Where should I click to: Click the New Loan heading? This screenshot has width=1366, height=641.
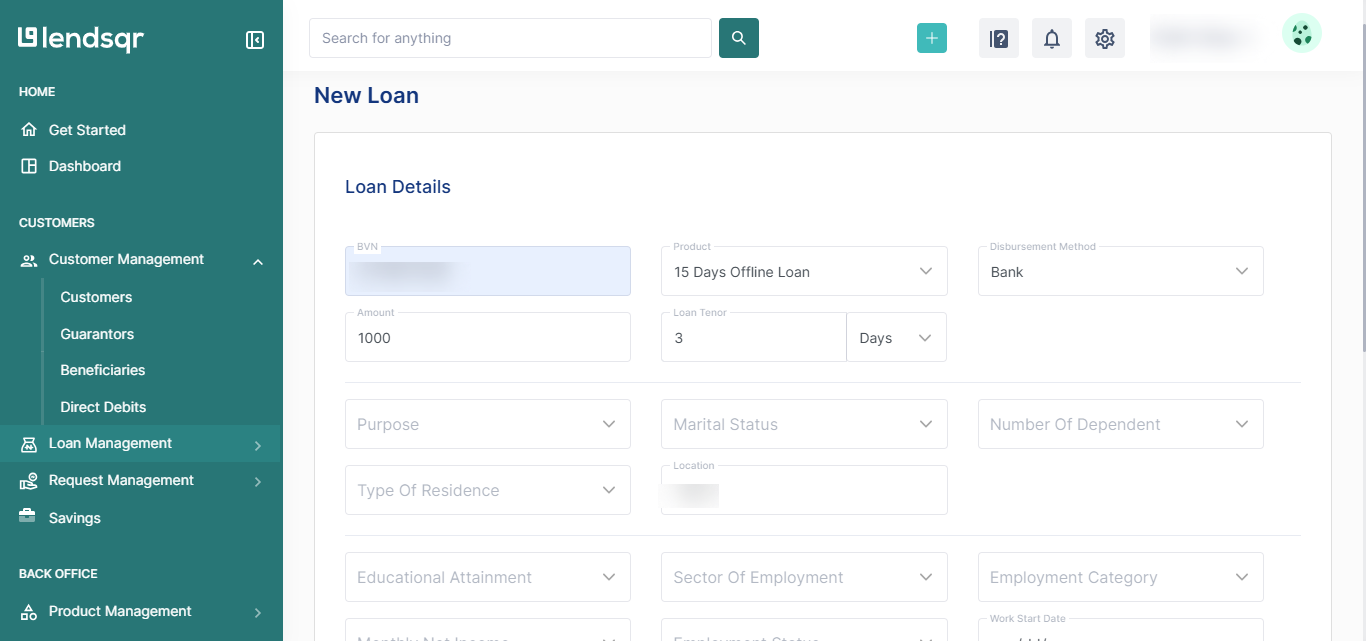366,96
